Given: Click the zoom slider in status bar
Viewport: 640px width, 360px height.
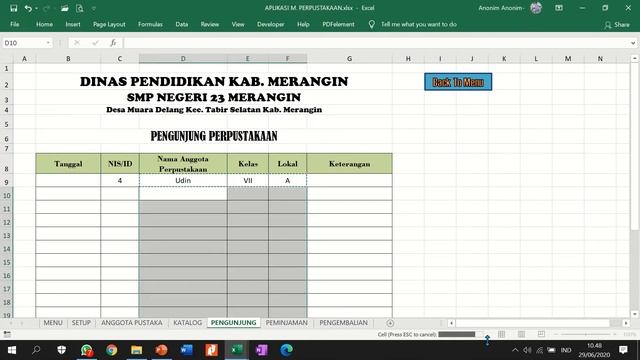Looking at the screenshot, I should click(586, 334).
